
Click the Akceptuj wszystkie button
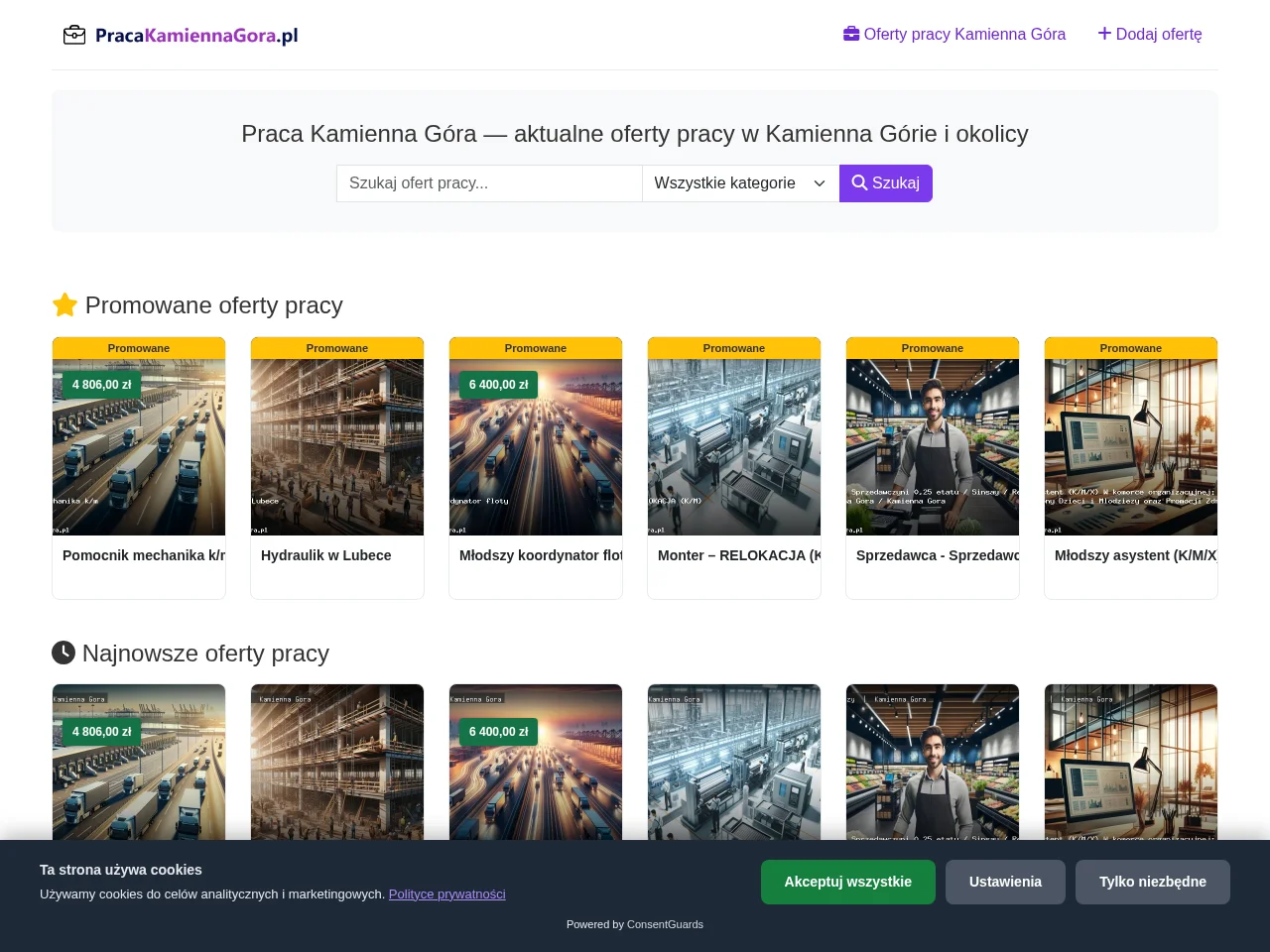click(x=847, y=882)
